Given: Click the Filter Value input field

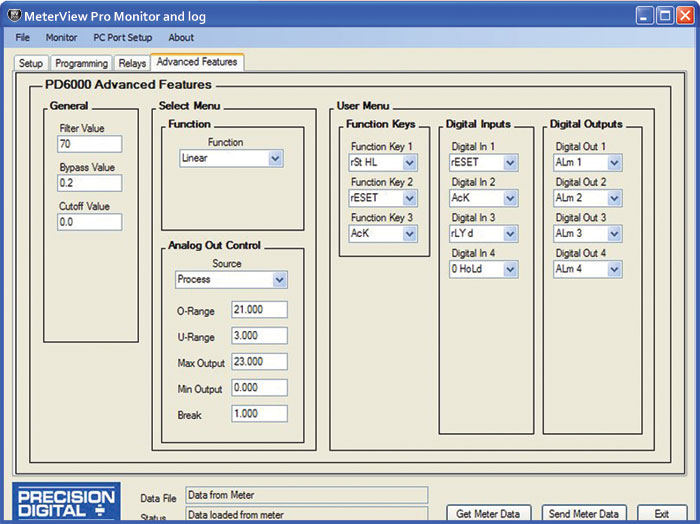Looking at the screenshot, I should pos(89,144).
